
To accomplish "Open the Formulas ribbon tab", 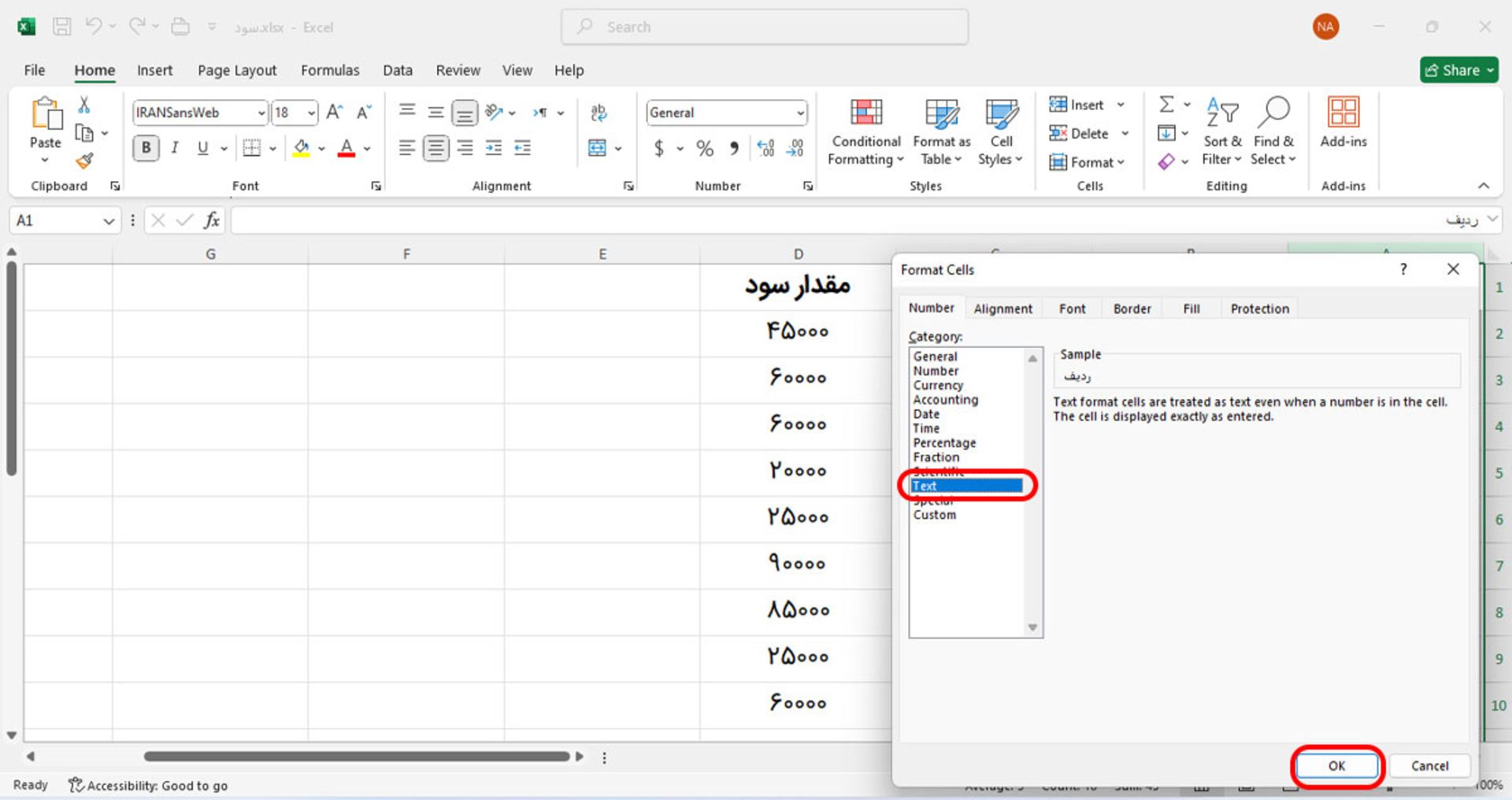I will (330, 70).
